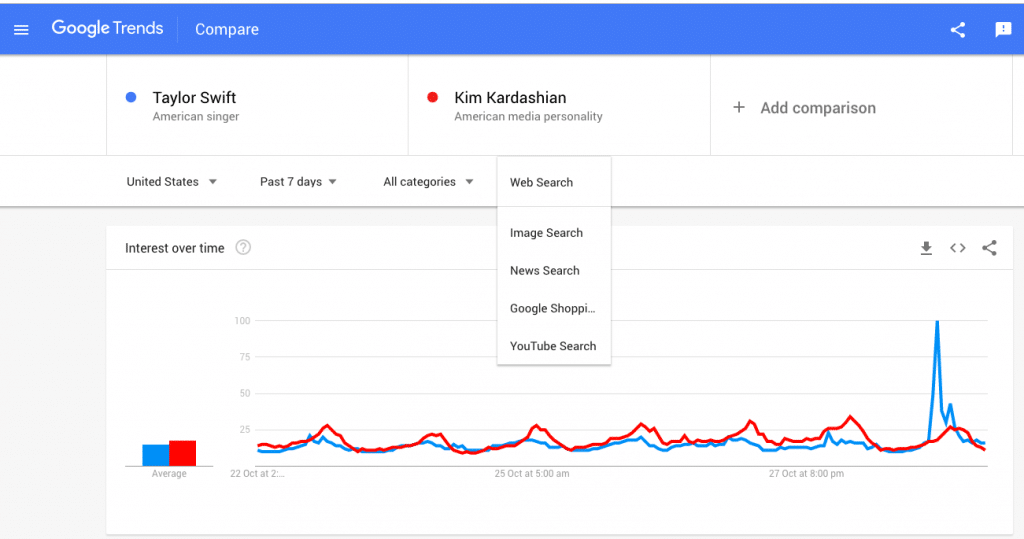Open the hamburger main menu

tap(22, 29)
